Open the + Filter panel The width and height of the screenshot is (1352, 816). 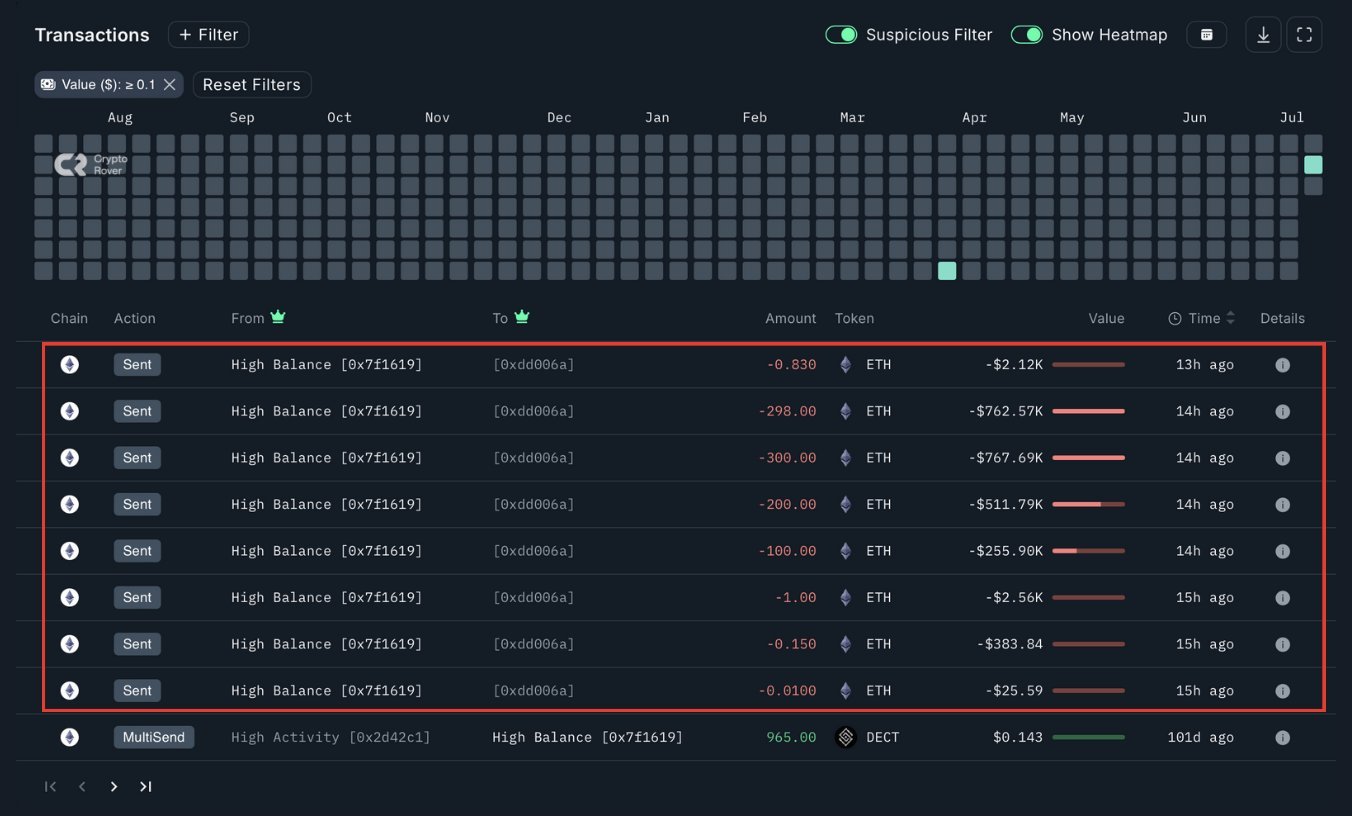pyautogui.click(x=208, y=34)
